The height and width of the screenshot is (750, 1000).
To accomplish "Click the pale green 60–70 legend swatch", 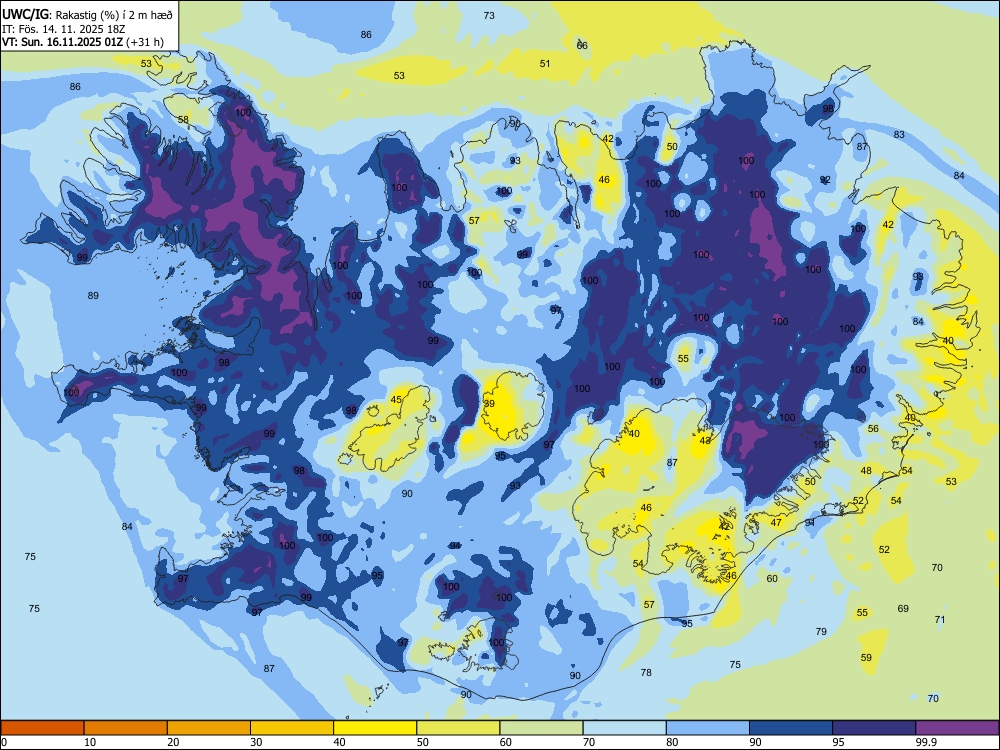I will 541,728.
